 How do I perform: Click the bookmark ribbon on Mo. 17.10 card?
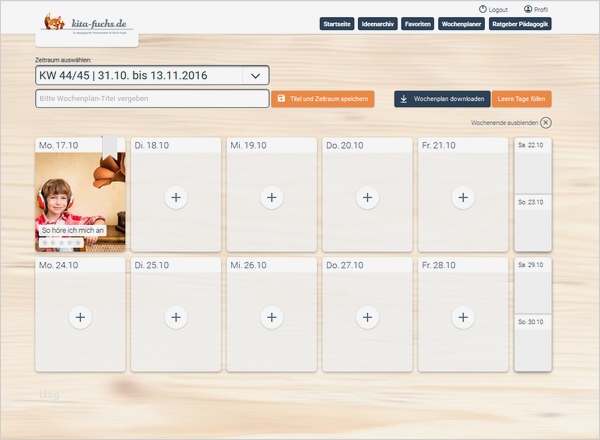tap(110, 148)
